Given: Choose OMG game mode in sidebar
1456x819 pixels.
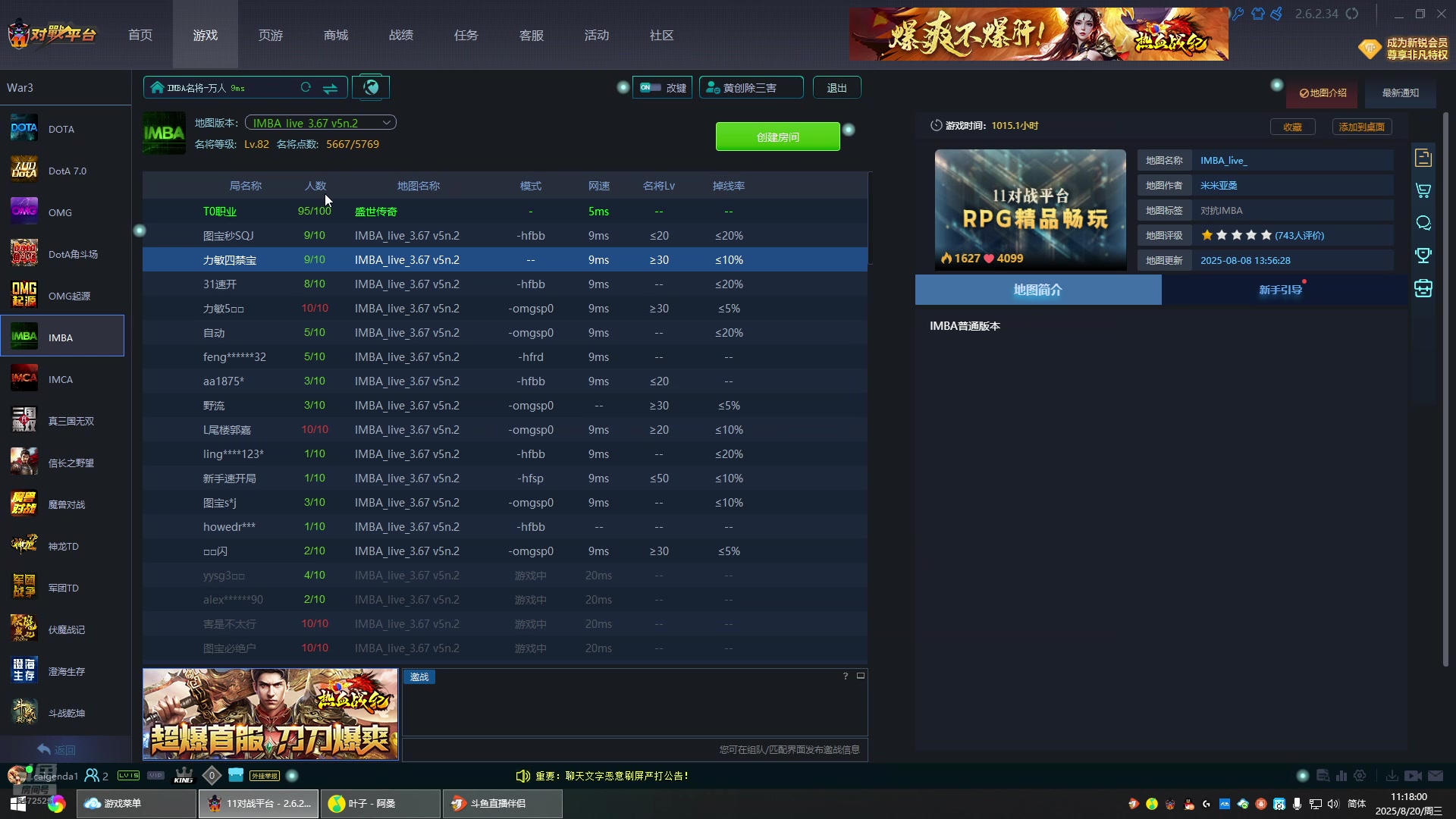Looking at the screenshot, I should (x=62, y=212).
